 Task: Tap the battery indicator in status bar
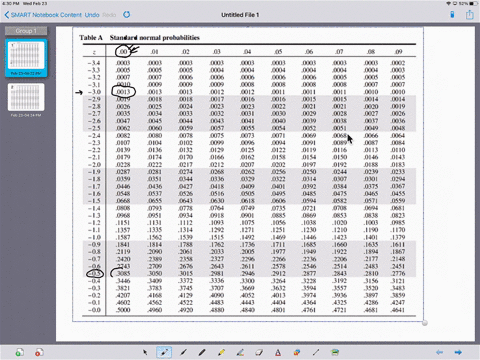(473, 3)
